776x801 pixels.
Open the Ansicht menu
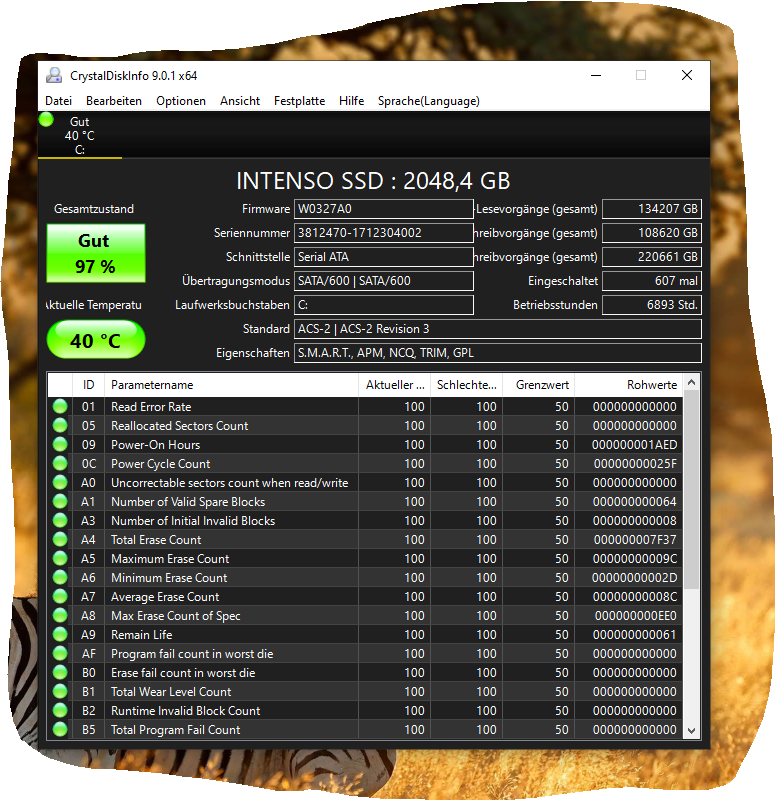point(240,101)
